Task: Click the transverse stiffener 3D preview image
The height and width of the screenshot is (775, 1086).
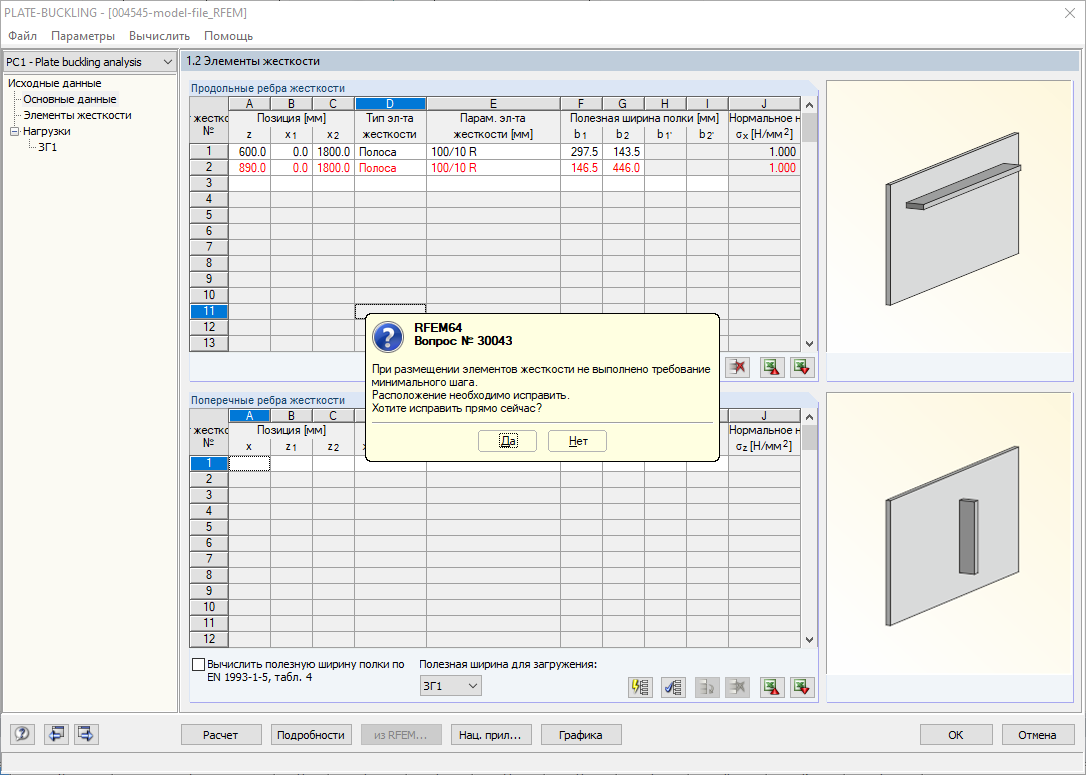Action: point(950,534)
